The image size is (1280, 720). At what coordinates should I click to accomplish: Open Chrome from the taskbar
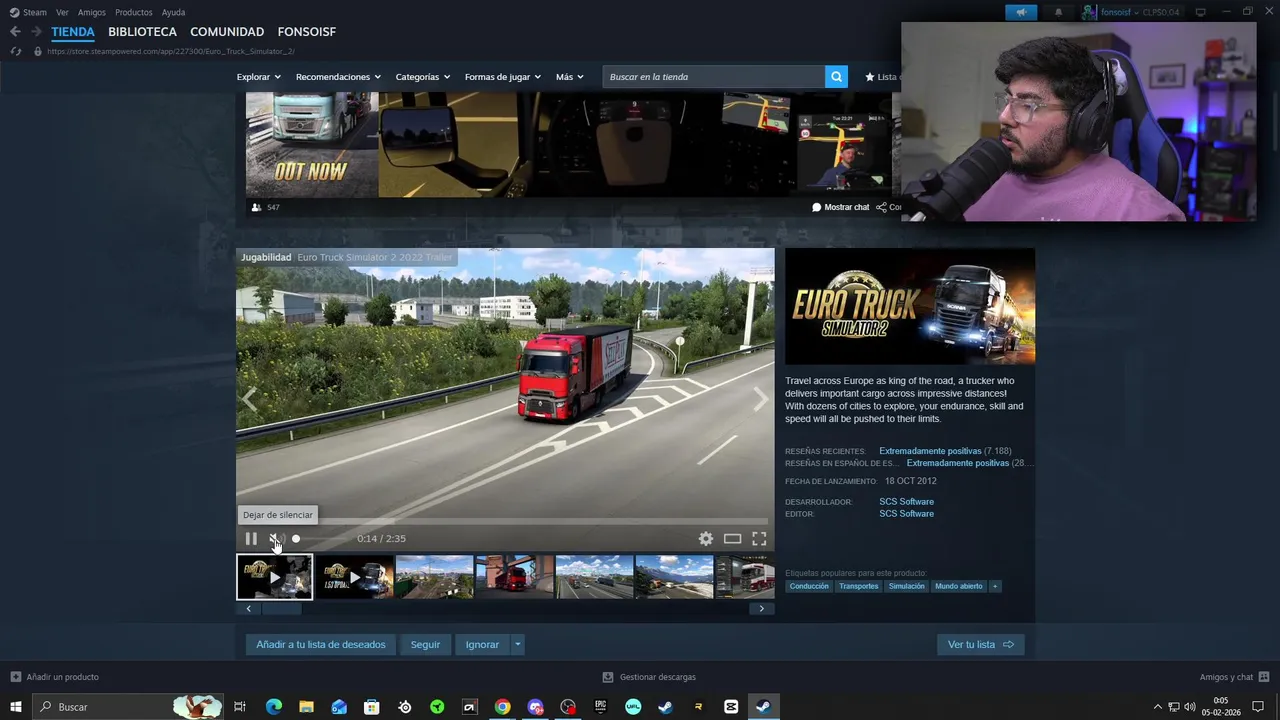tap(502, 707)
